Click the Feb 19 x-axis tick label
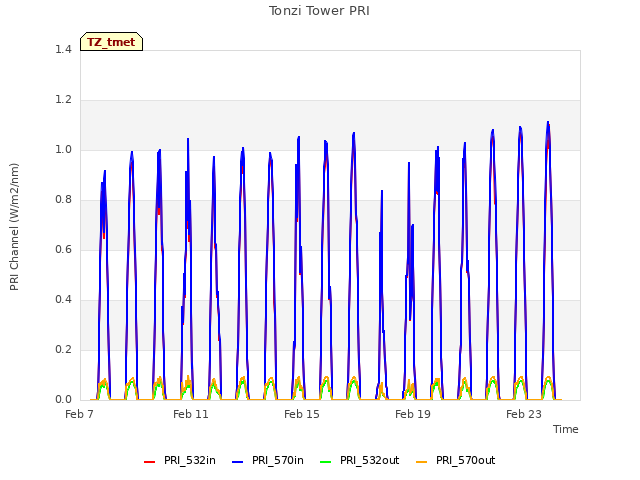Image resolution: width=640 pixels, height=480 pixels. [413, 414]
